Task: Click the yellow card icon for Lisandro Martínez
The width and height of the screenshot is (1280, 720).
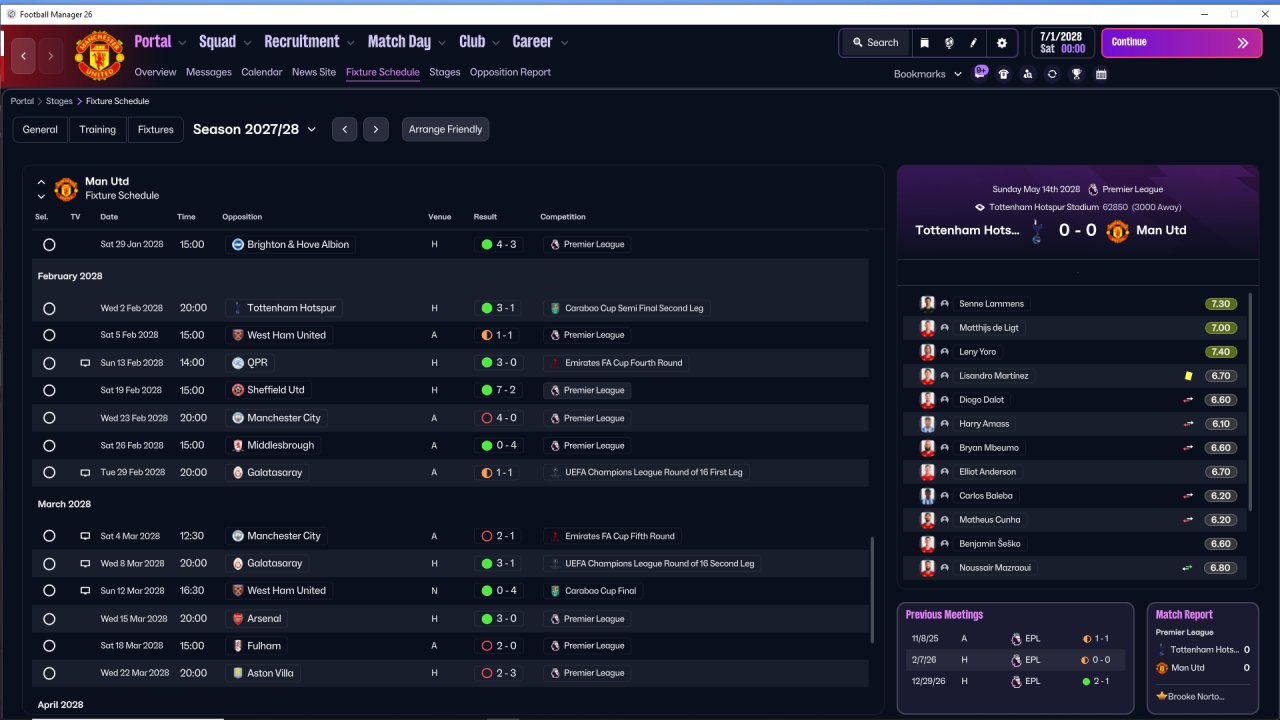Action: 1188,376
